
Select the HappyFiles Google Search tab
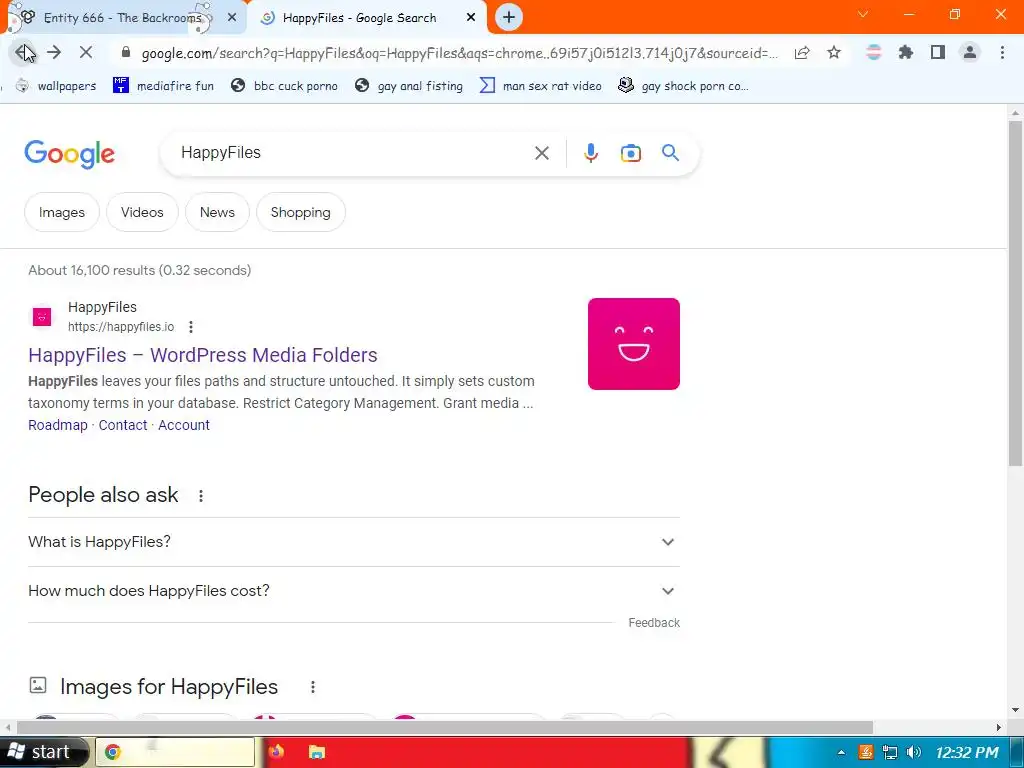(x=359, y=18)
